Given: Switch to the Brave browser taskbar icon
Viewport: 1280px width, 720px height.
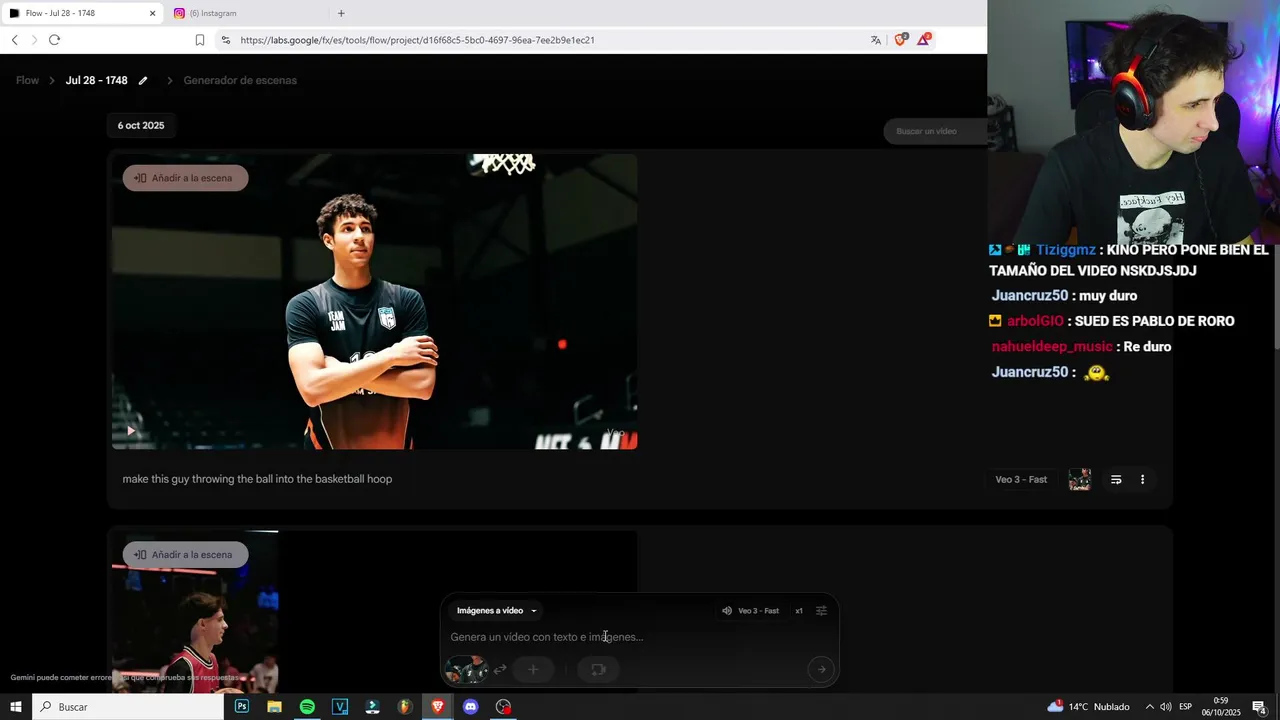Looking at the screenshot, I should tap(438, 707).
